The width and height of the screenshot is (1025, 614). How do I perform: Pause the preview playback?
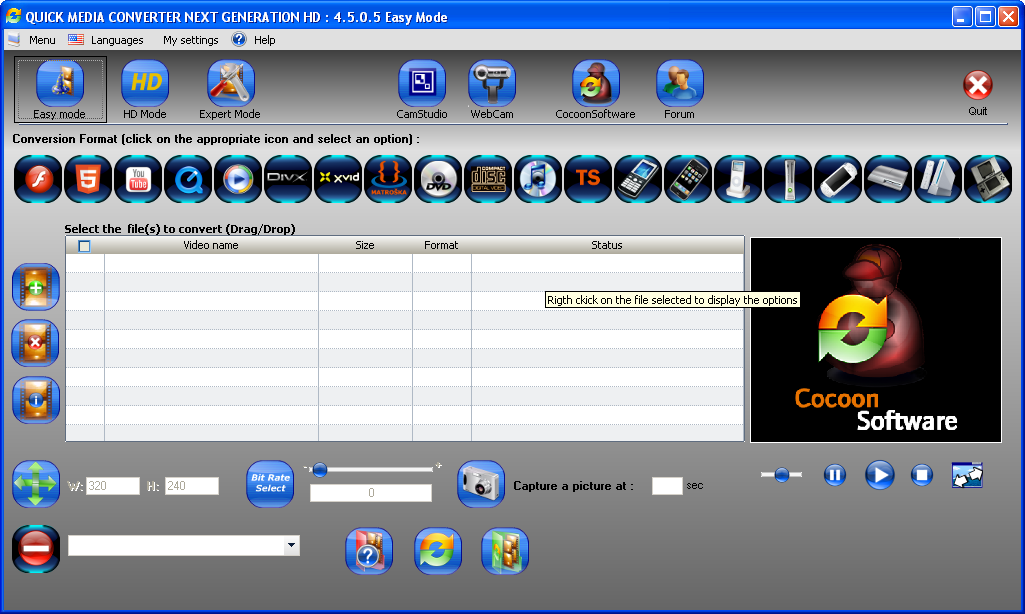tap(835, 475)
